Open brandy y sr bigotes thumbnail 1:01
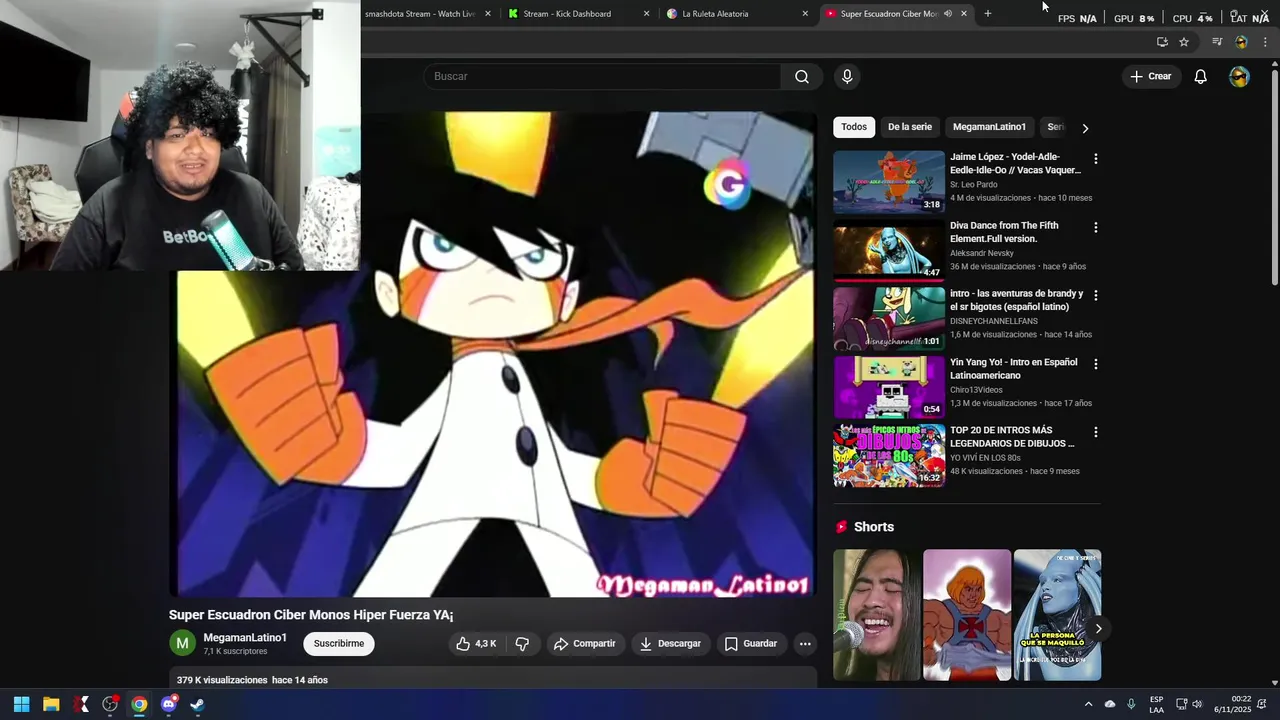Image resolution: width=1280 pixels, height=720 pixels. [889, 318]
